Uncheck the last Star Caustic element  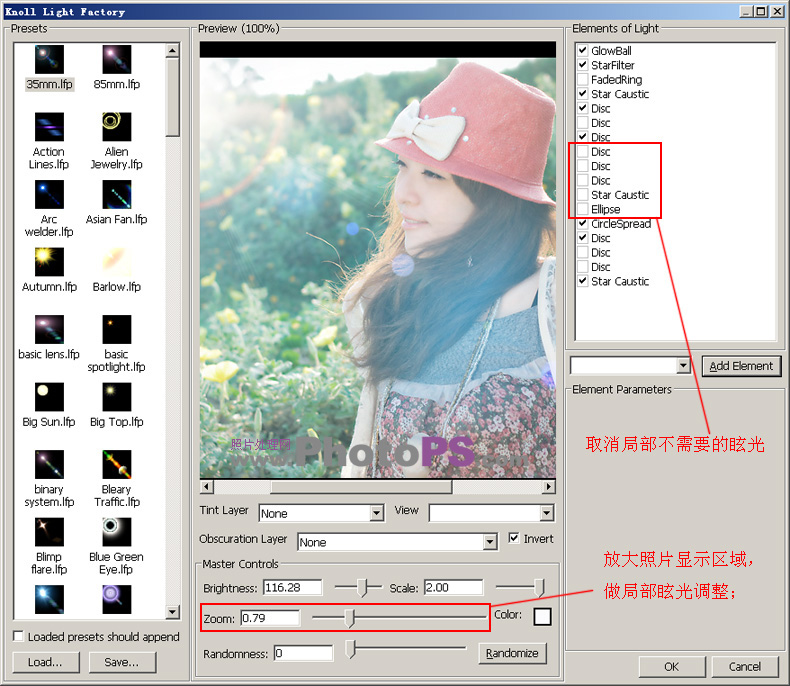(x=583, y=281)
